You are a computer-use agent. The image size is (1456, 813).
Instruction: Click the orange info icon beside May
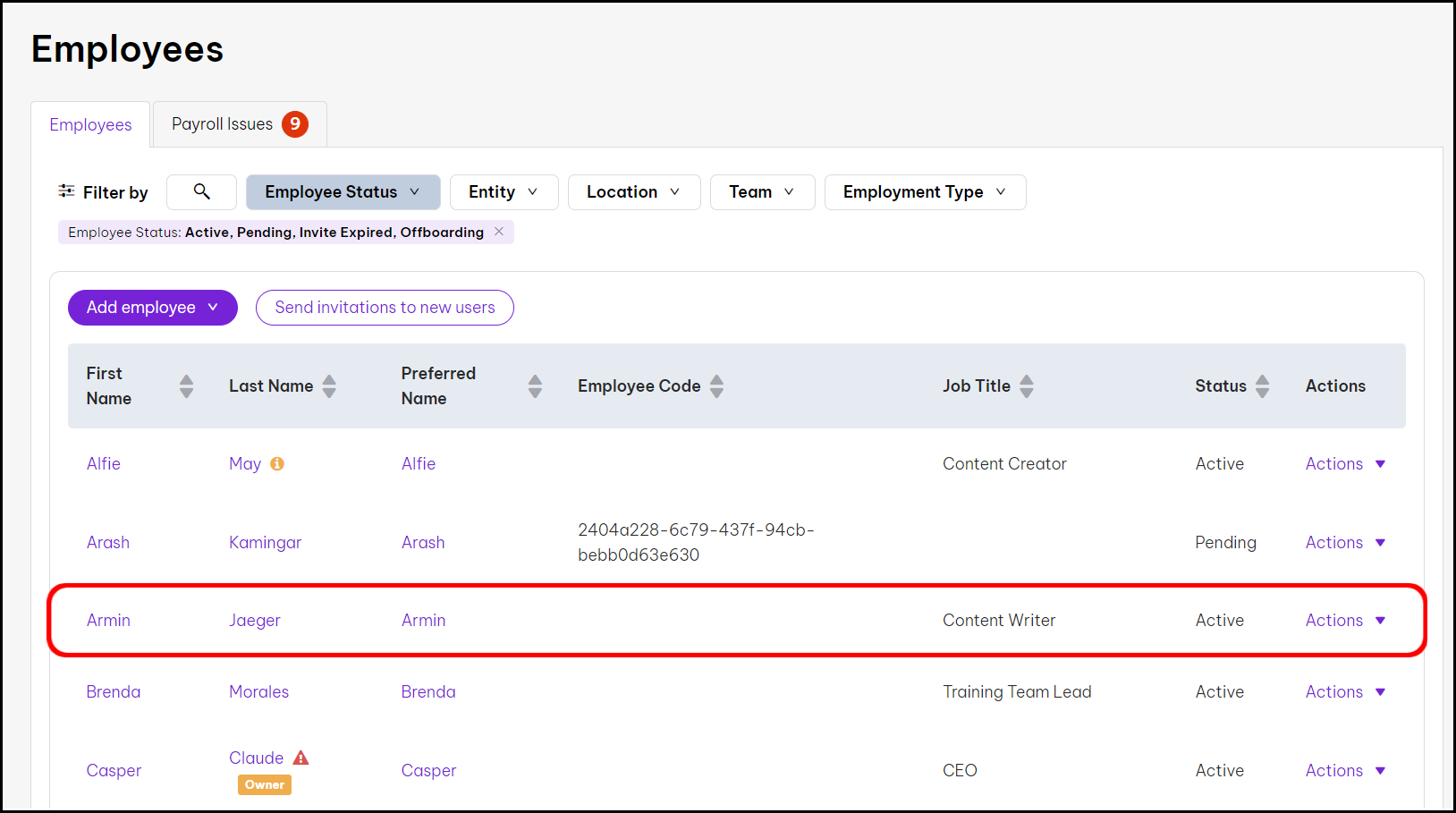pos(277,463)
